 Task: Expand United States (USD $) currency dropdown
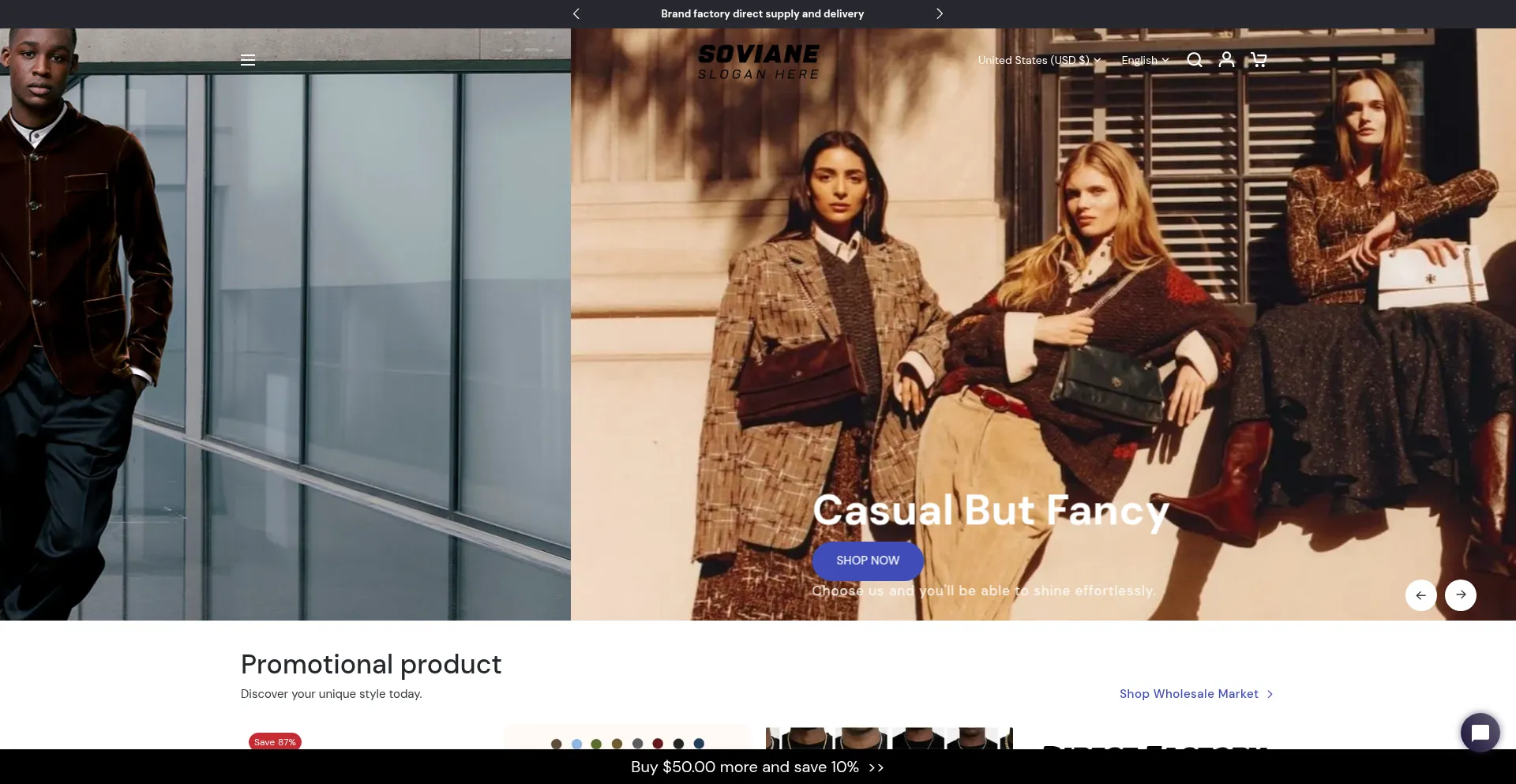point(1038,60)
